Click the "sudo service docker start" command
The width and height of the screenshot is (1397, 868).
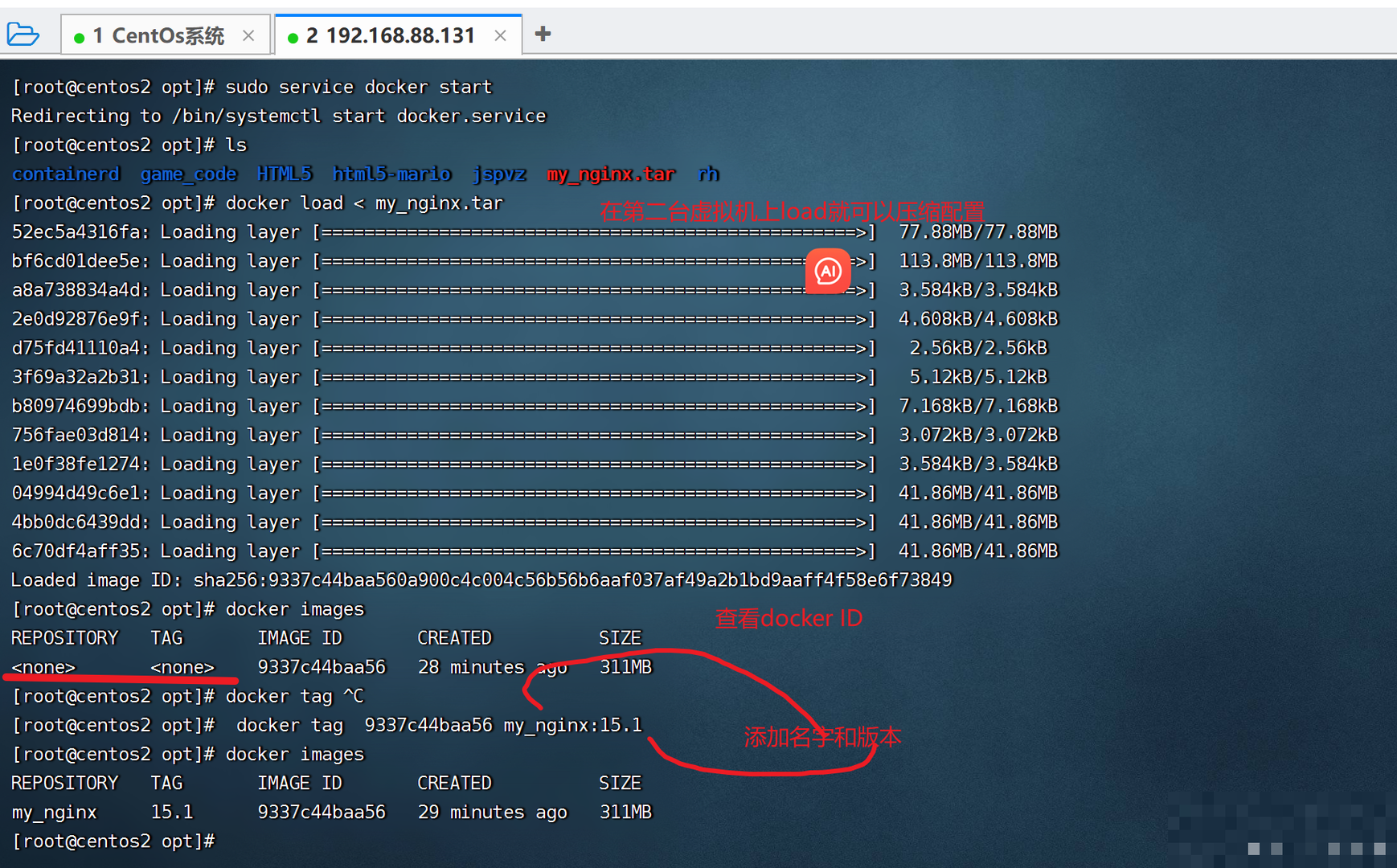pyautogui.click(x=358, y=87)
